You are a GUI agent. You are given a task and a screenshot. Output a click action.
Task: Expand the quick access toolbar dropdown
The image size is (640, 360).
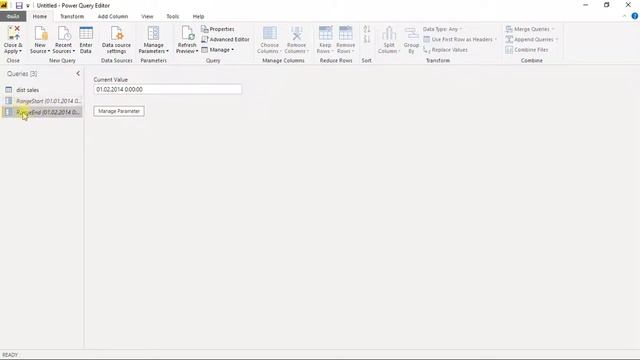(28, 6)
